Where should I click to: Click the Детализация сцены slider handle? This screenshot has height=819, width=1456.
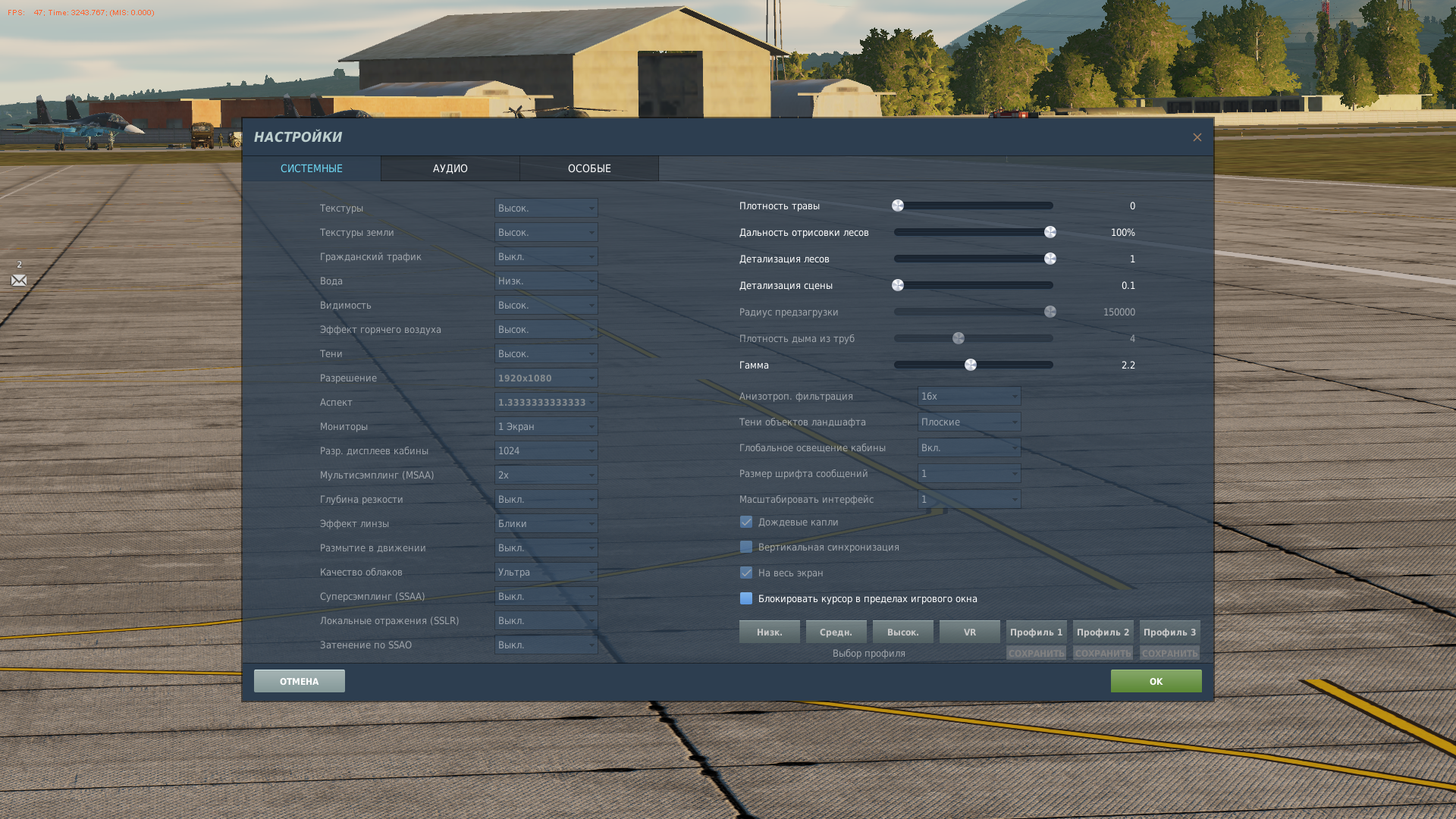click(898, 285)
